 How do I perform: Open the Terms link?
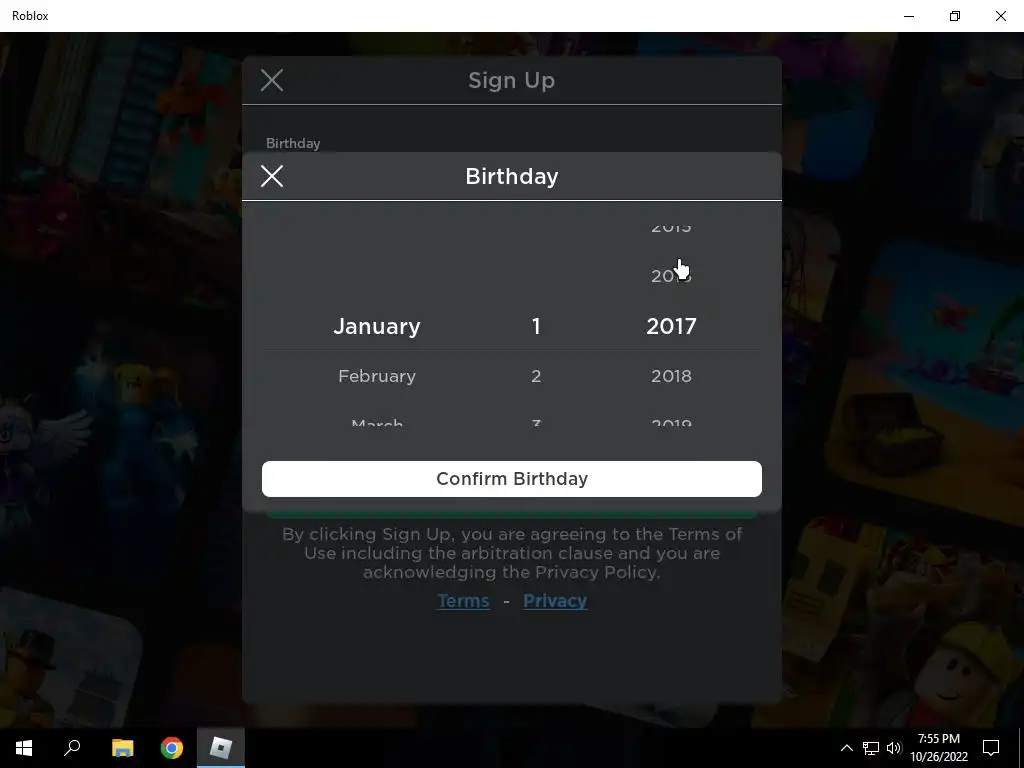click(463, 601)
